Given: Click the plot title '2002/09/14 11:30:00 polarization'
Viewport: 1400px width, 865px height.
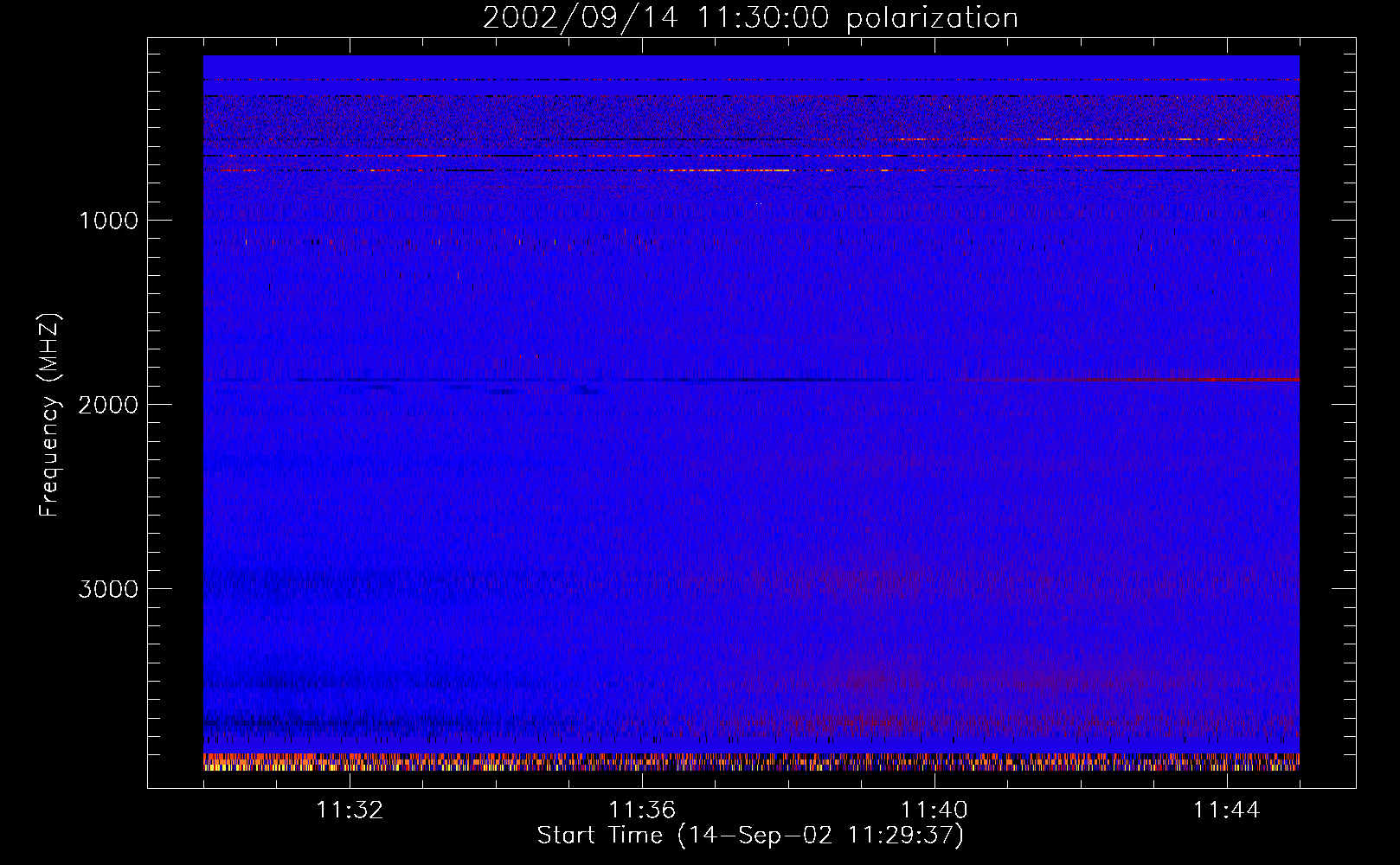Looking at the screenshot, I should click(750, 18).
